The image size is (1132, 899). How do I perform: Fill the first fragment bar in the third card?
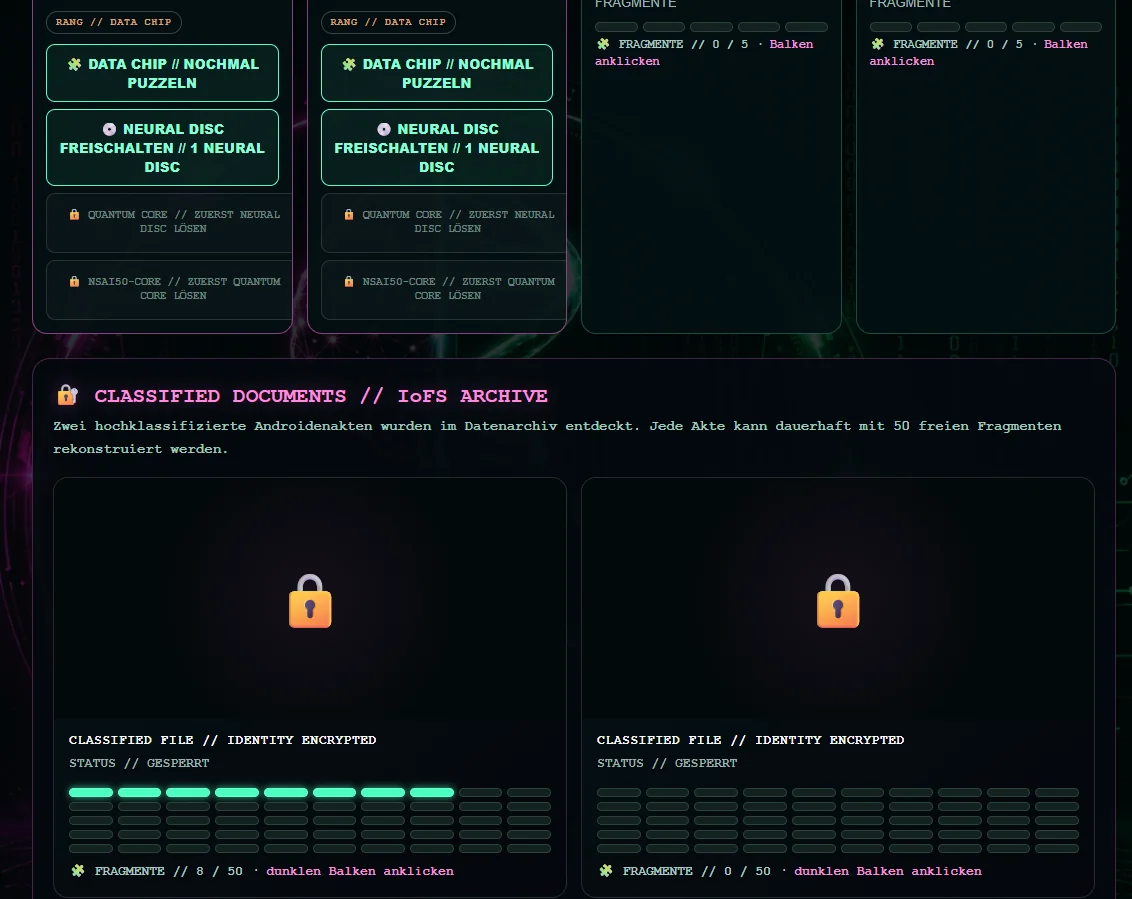[x=617, y=27]
